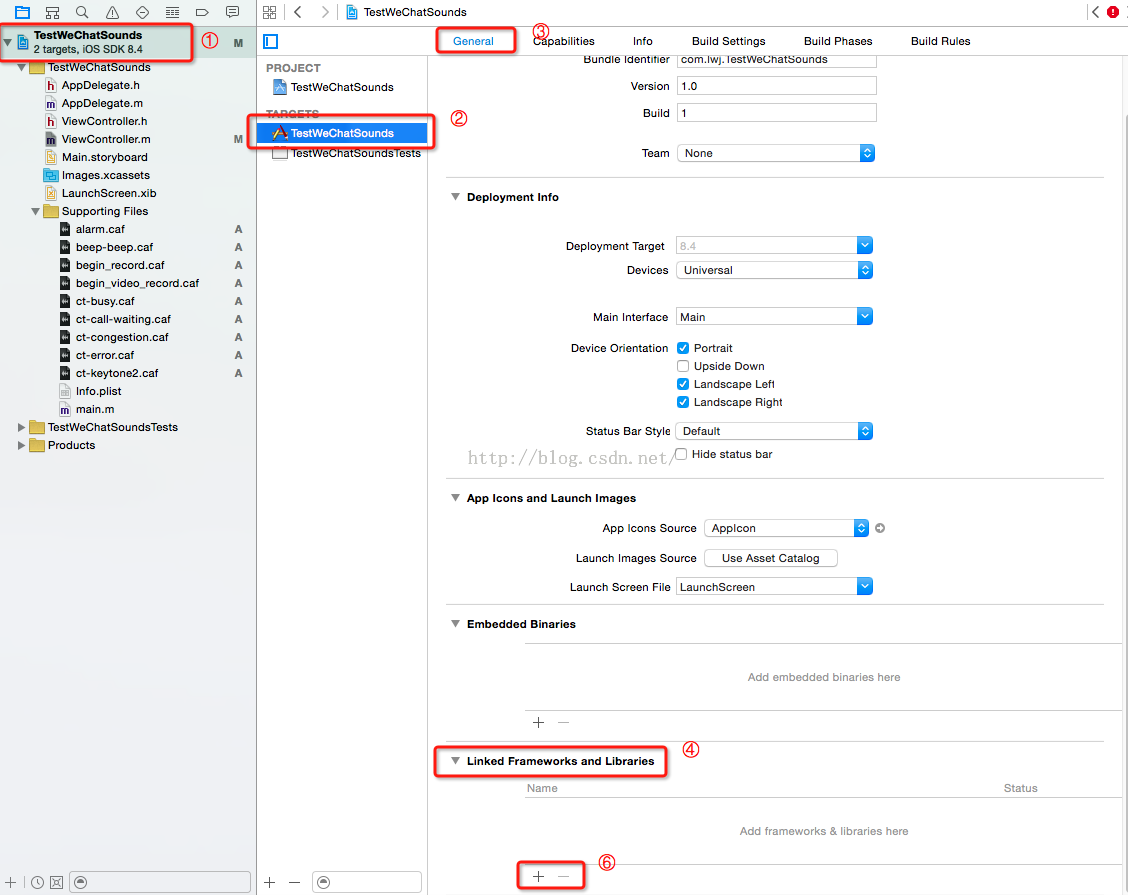
Task: Enable the Hide status bar checkbox
Action: tap(681, 454)
